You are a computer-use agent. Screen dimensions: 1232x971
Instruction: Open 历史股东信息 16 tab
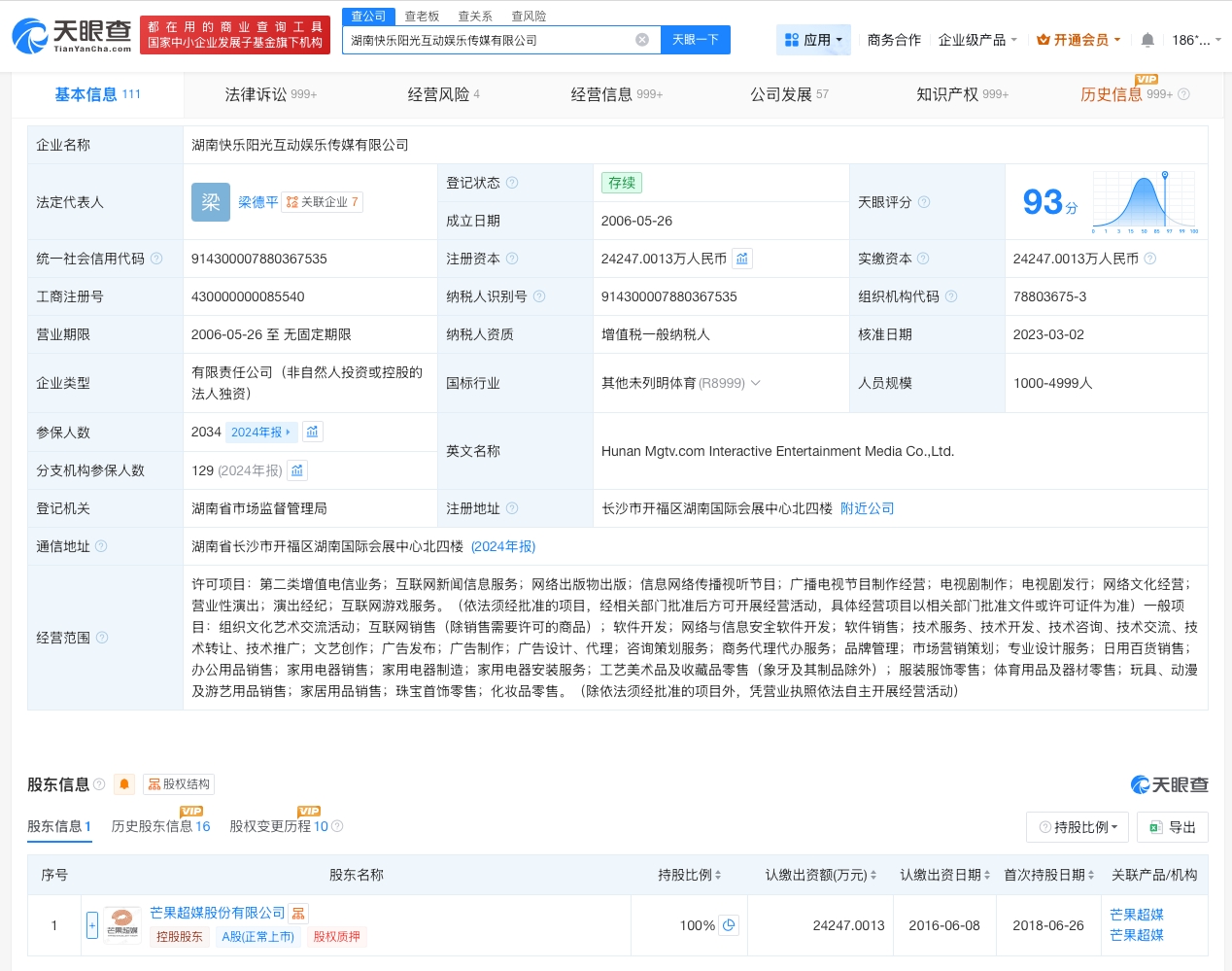tap(160, 826)
